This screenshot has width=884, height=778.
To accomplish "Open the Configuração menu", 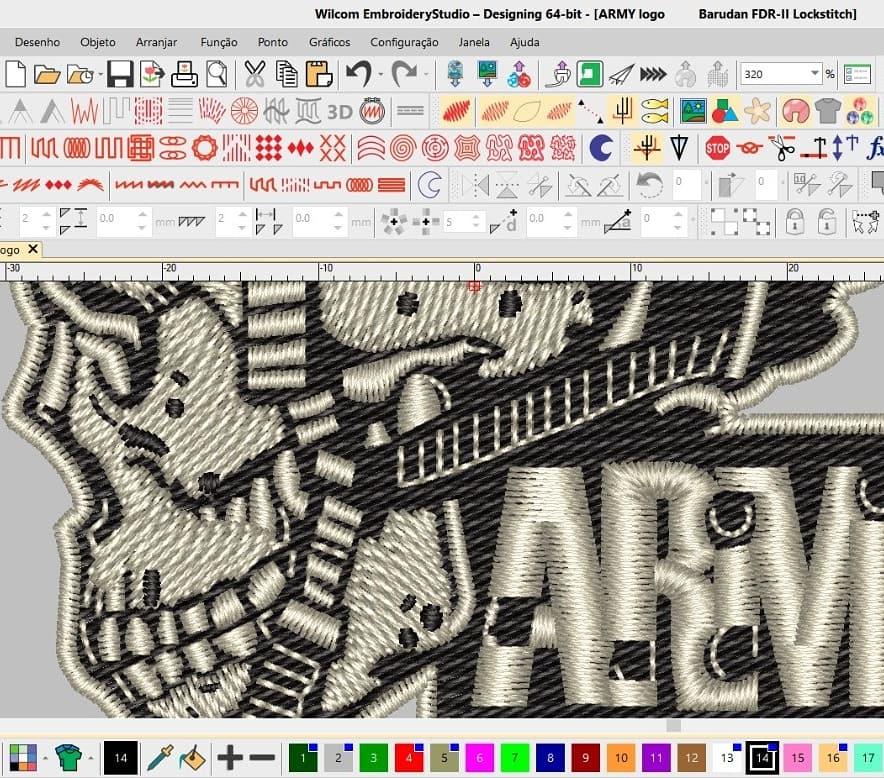I will [404, 42].
